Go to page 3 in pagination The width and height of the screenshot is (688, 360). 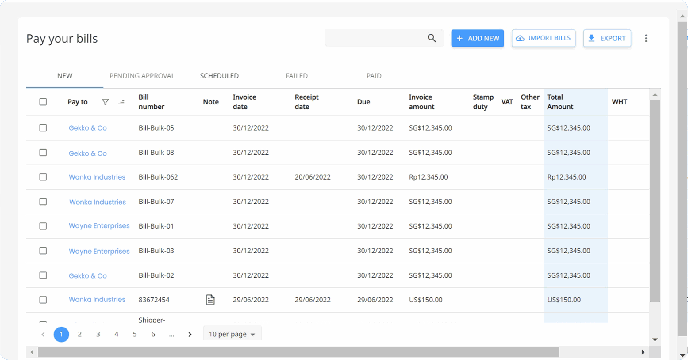pos(98,335)
